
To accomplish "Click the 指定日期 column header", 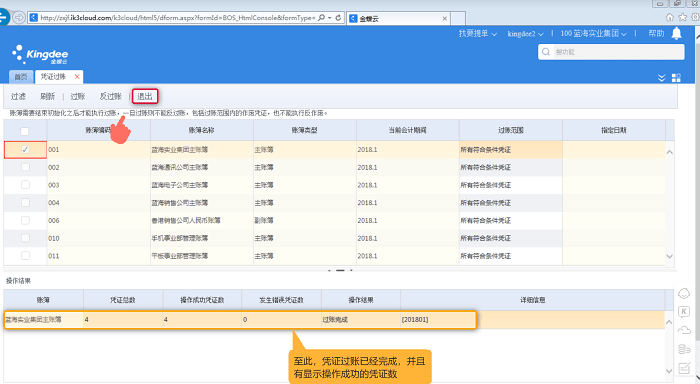I will 613,130.
